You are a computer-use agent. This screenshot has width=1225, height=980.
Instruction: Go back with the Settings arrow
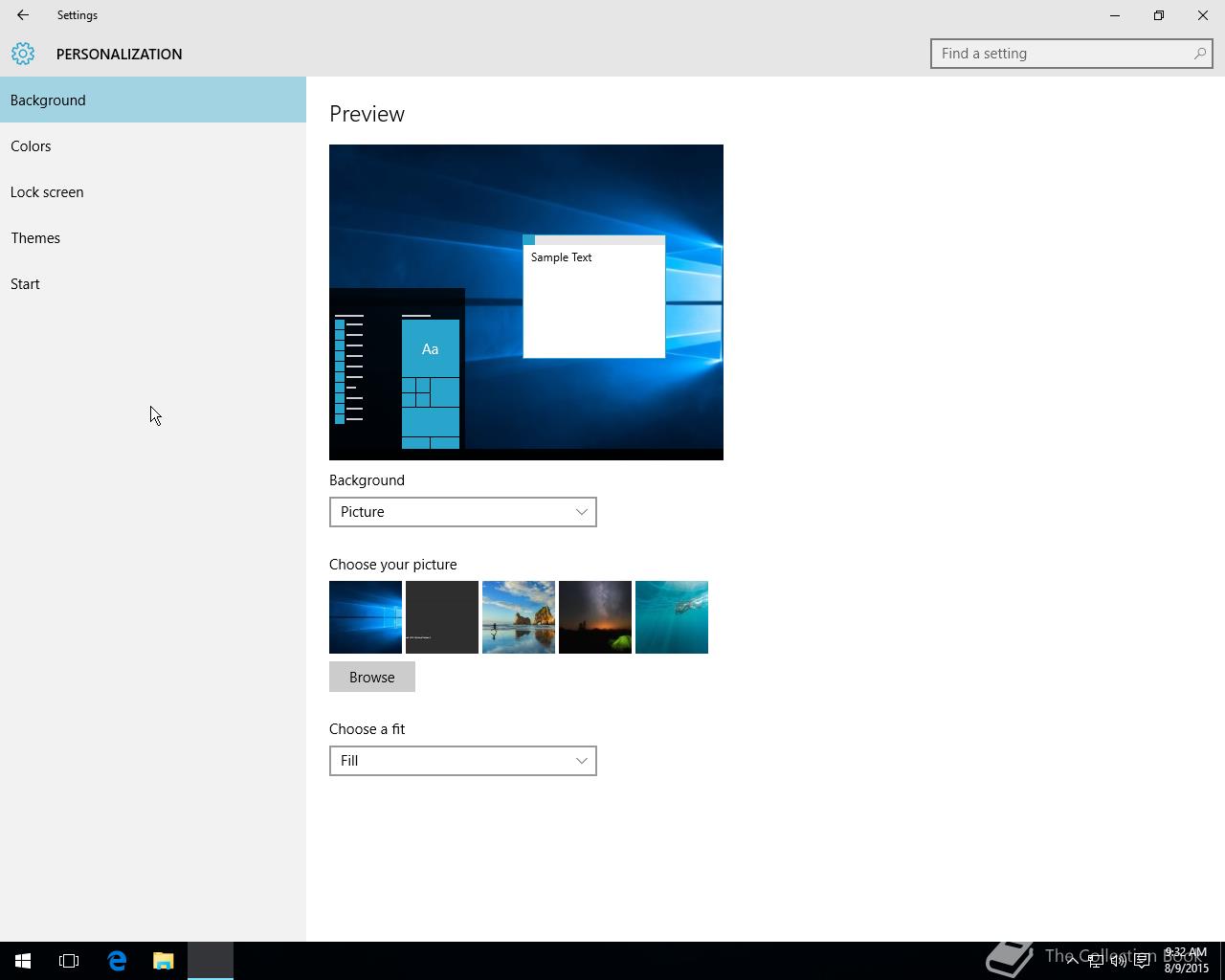point(22,15)
